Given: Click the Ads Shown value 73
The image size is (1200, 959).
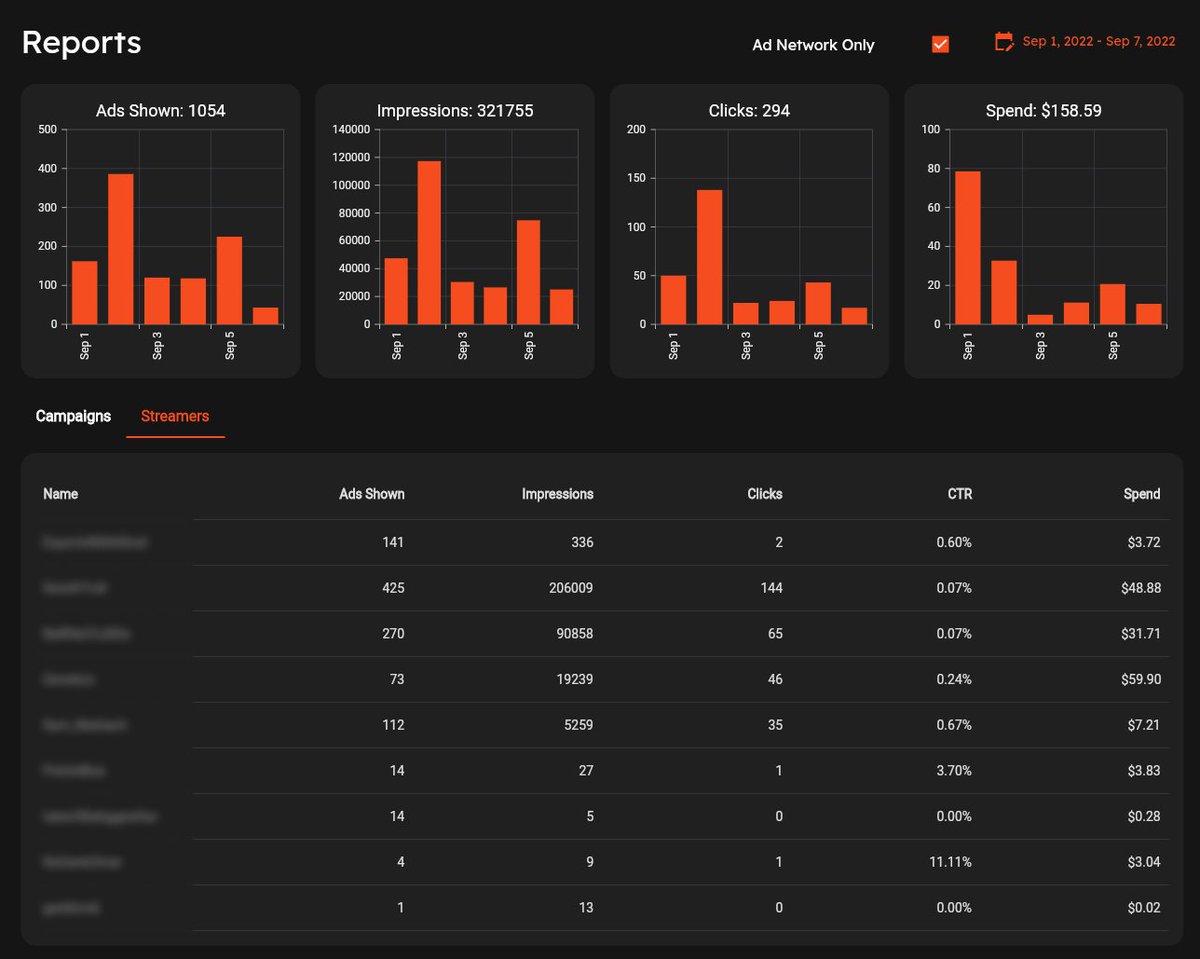Looking at the screenshot, I should (397, 679).
